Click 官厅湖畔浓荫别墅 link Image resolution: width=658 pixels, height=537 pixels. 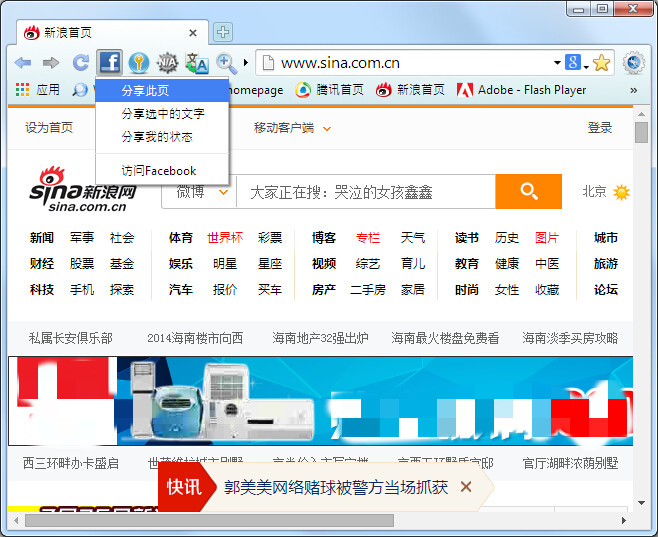(x=570, y=463)
